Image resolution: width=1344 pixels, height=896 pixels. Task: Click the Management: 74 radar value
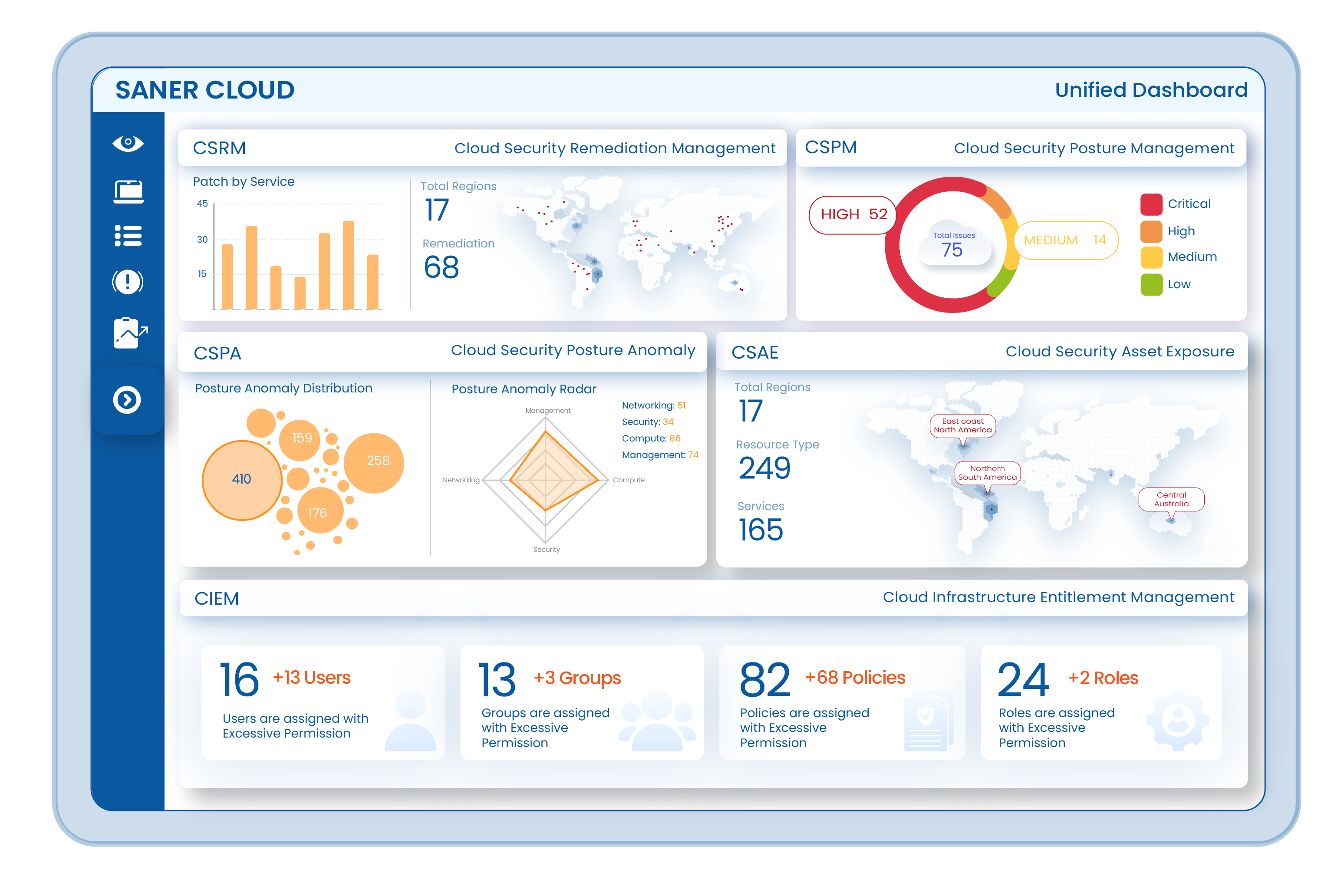point(660,455)
